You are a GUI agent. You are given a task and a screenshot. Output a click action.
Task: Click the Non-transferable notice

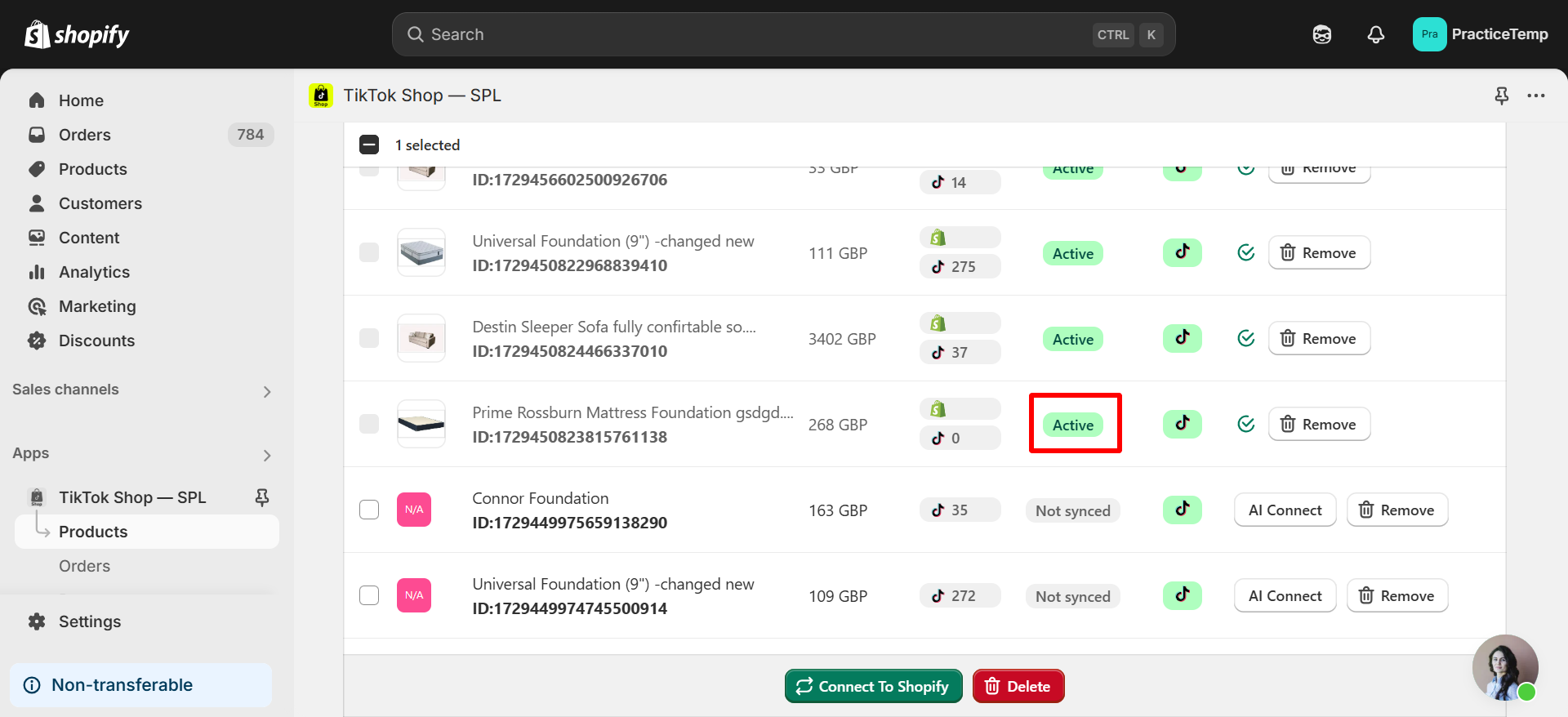(x=140, y=685)
